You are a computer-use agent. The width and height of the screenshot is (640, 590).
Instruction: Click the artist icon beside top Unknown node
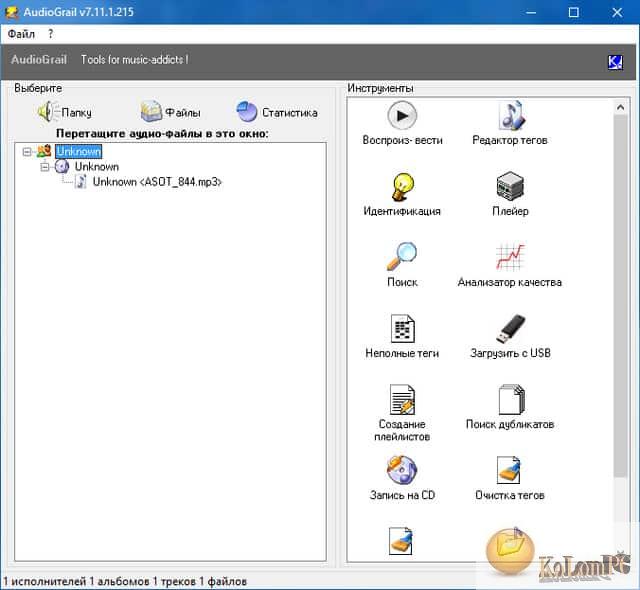pos(44,151)
